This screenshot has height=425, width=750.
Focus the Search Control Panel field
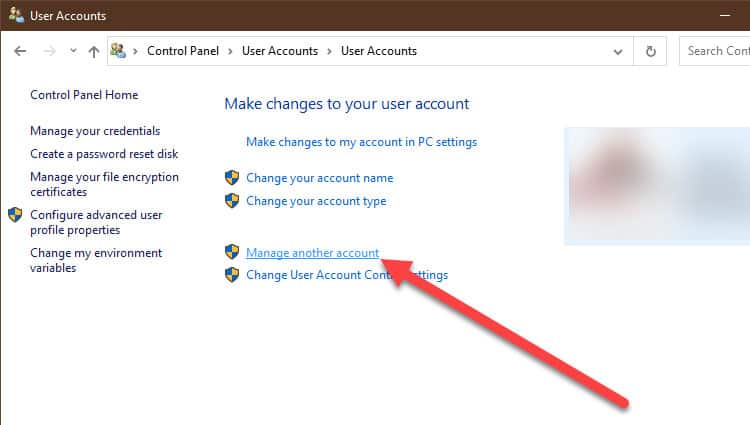(715, 51)
